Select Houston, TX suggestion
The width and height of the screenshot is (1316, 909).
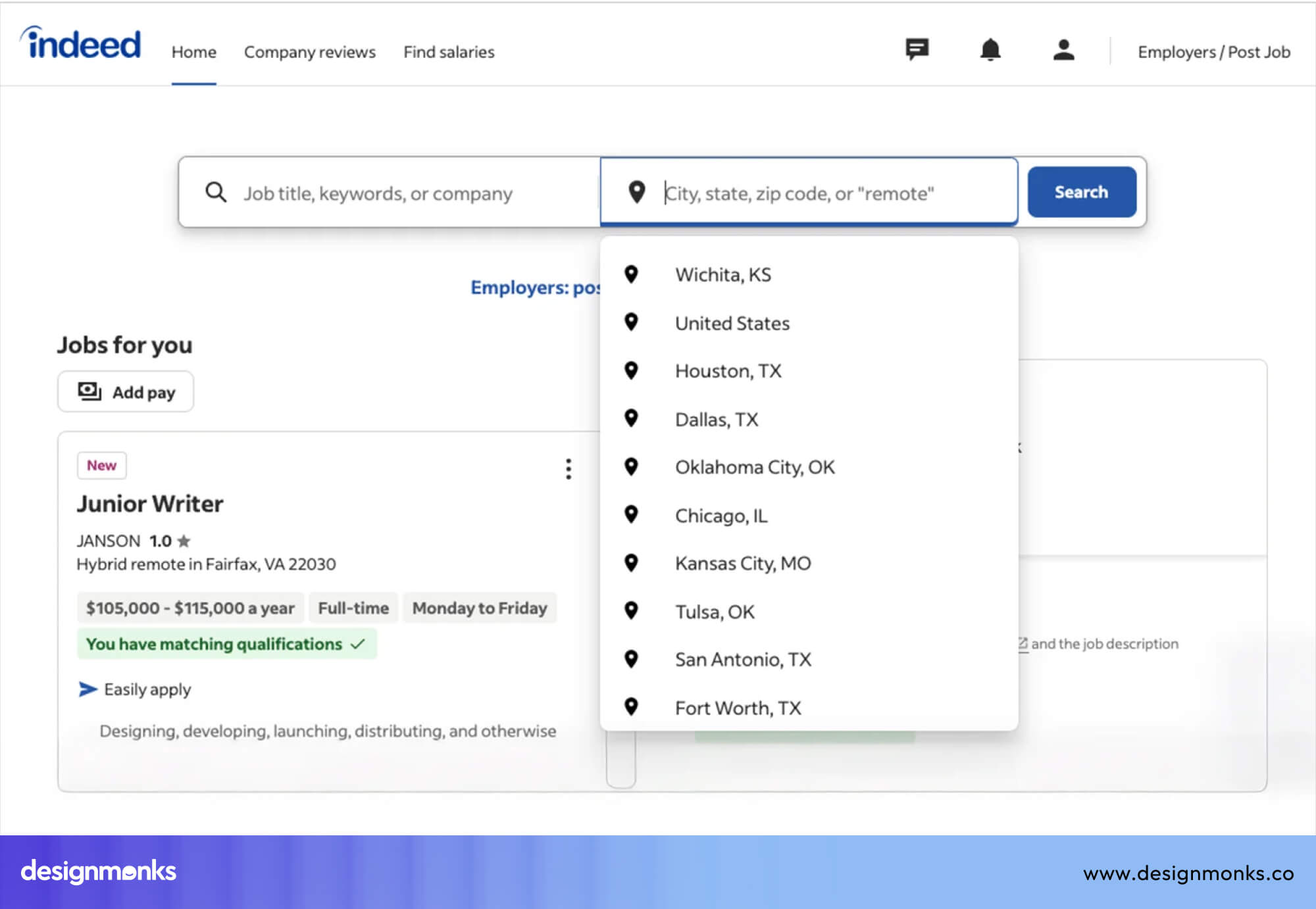(x=809, y=371)
